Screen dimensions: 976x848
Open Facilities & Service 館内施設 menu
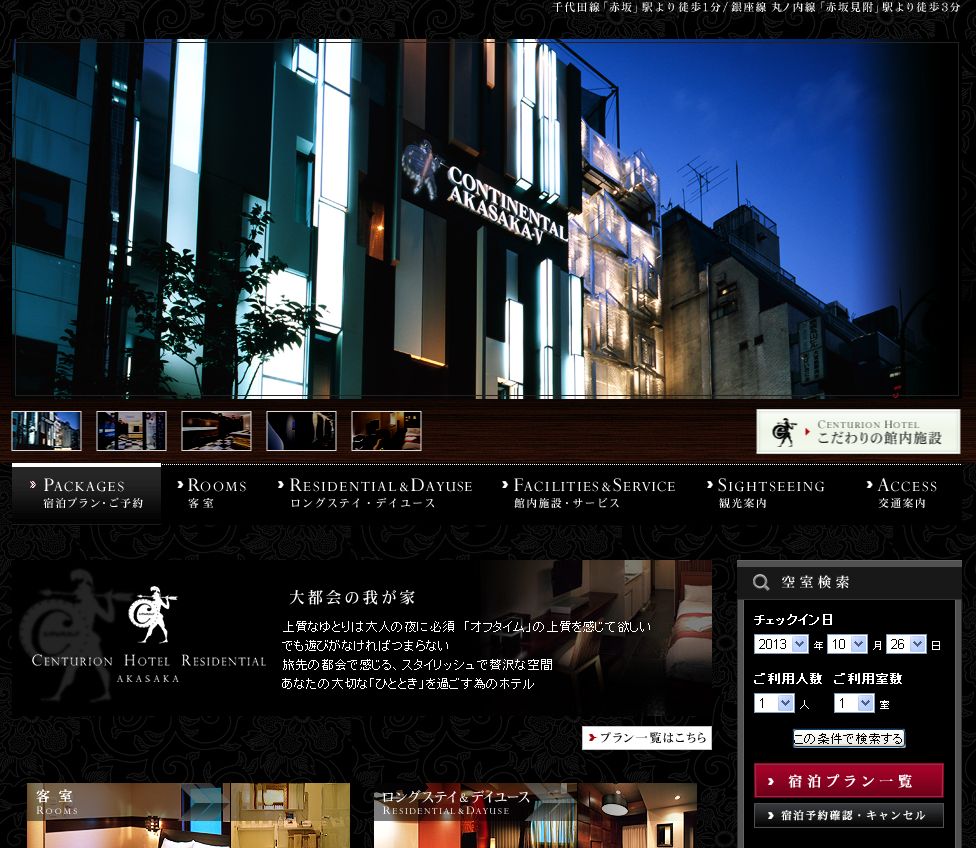point(589,493)
